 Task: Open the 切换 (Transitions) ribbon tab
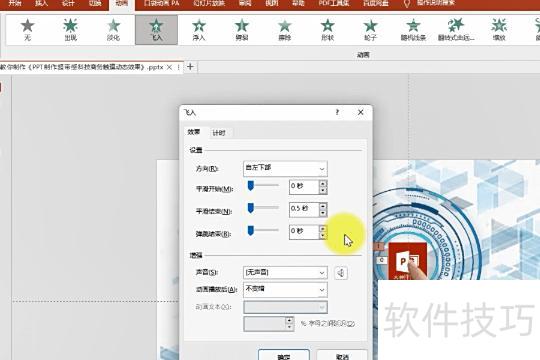click(x=95, y=3)
